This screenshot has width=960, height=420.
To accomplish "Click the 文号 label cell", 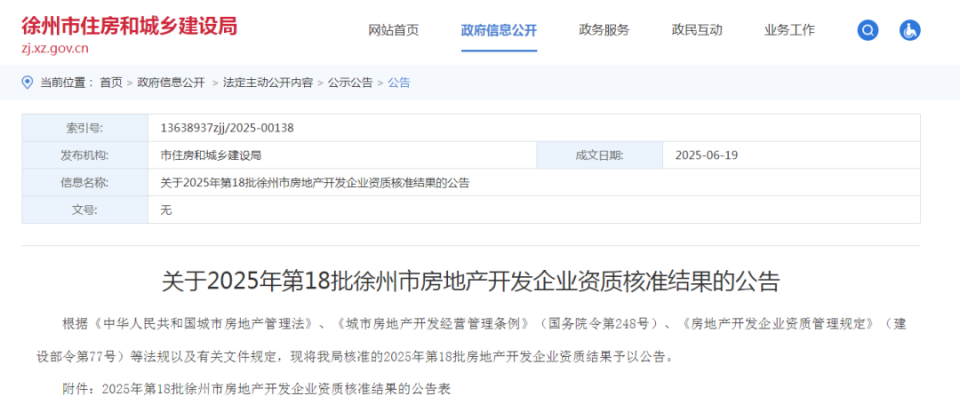I will tap(85, 209).
